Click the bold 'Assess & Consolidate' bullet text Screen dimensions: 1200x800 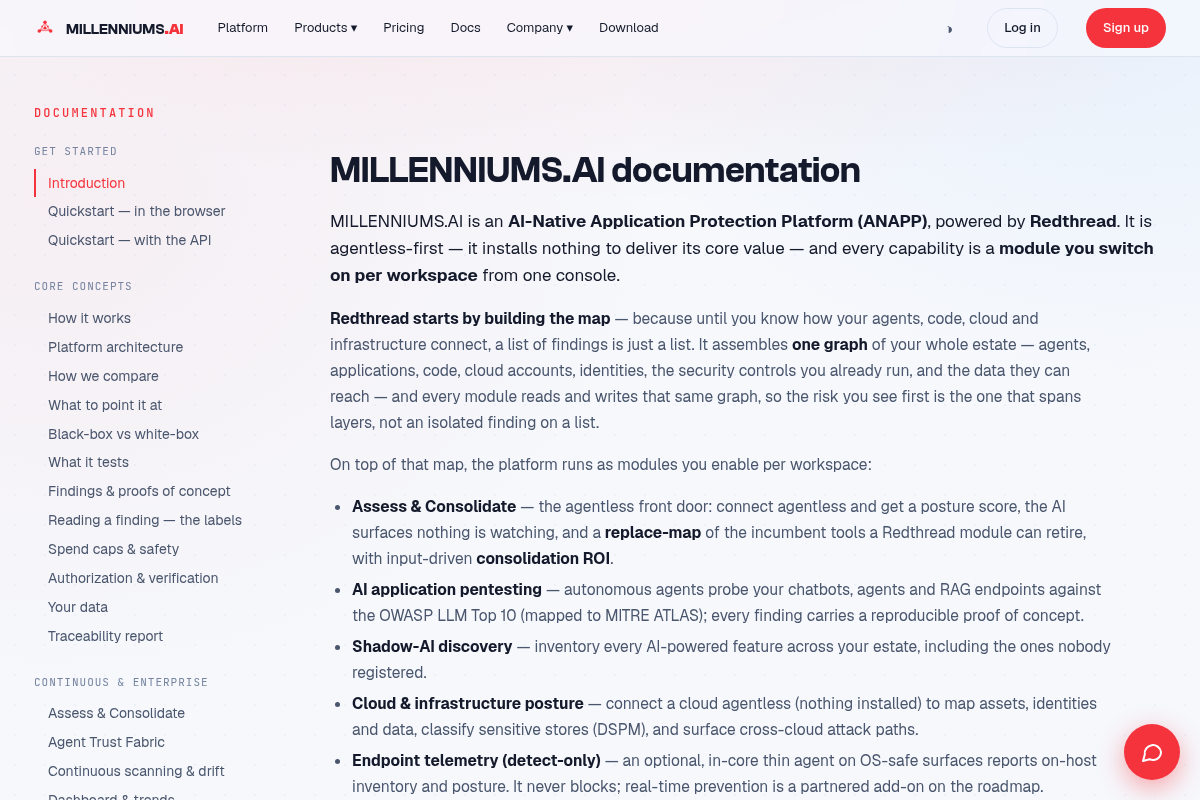[x=434, y=506]
